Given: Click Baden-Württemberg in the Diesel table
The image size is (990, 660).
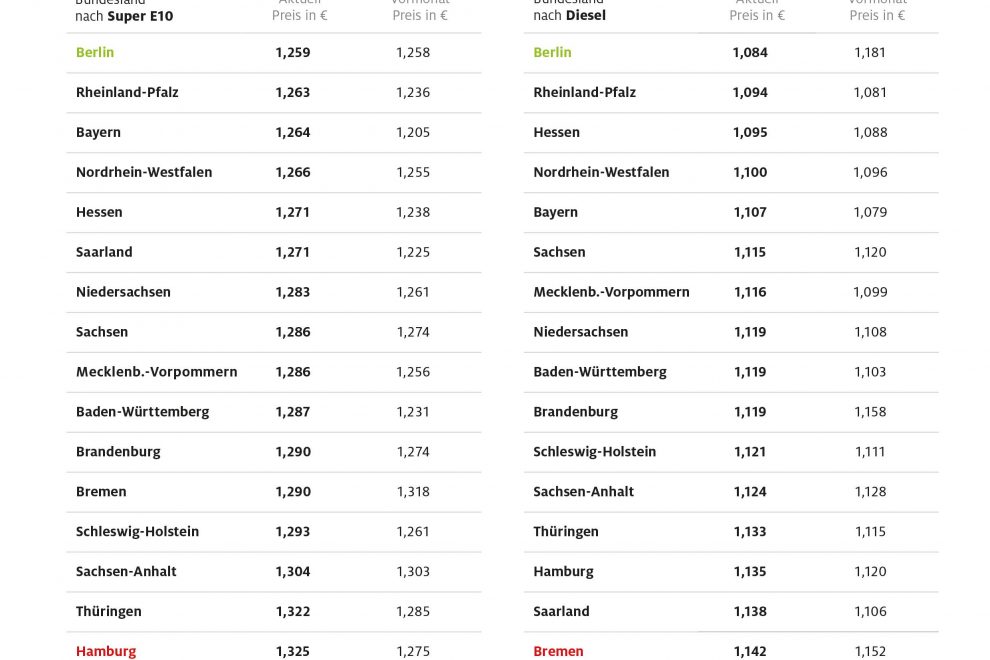Looking at the screenshot, I should [x=600, y=371].
